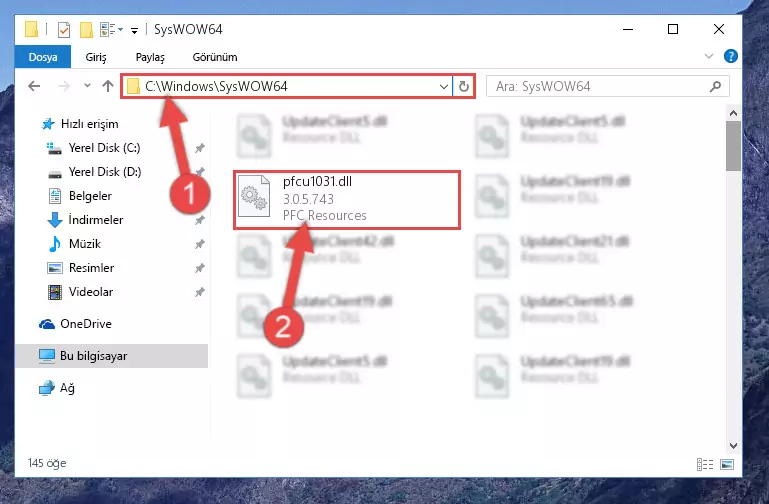Refresh the SysWOW64 folder view

[463, 87]
